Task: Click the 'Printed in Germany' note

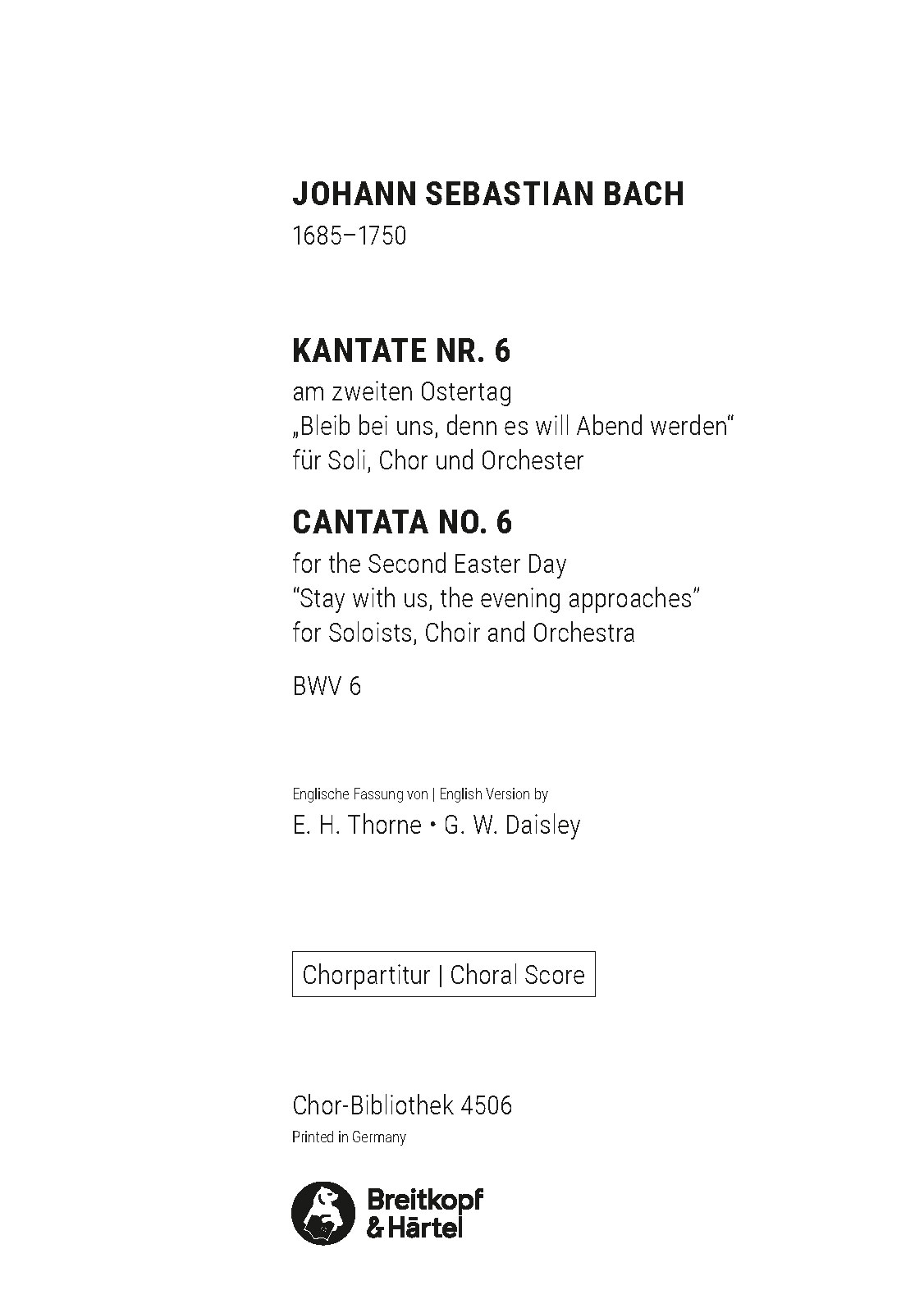Action: 349,1137
